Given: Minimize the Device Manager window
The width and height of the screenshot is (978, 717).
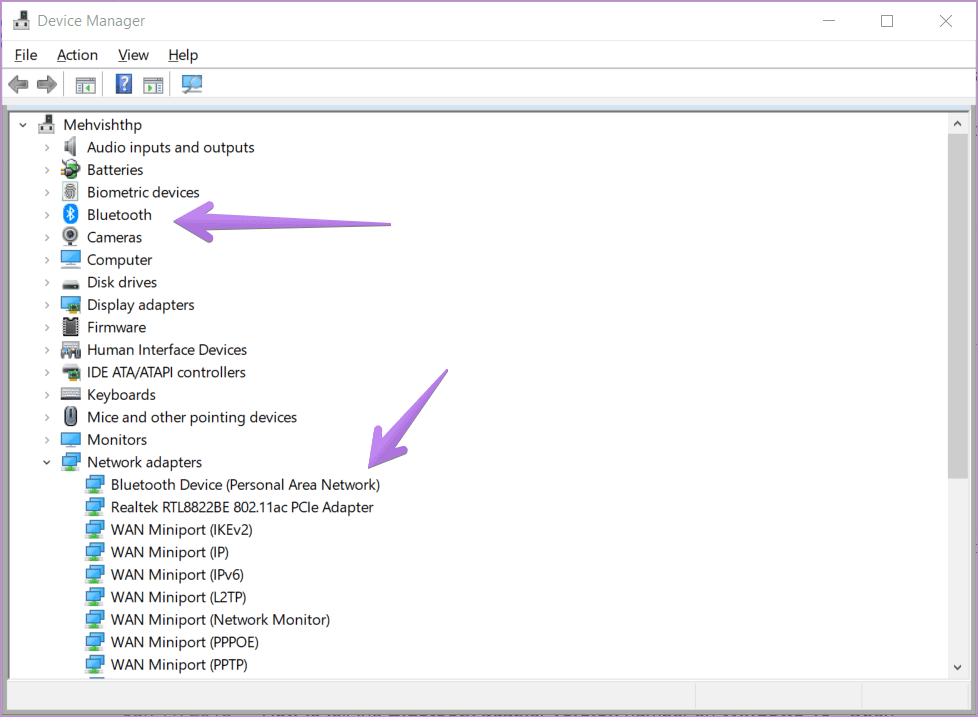Looking at the screenshot, I should pos(829,21).
